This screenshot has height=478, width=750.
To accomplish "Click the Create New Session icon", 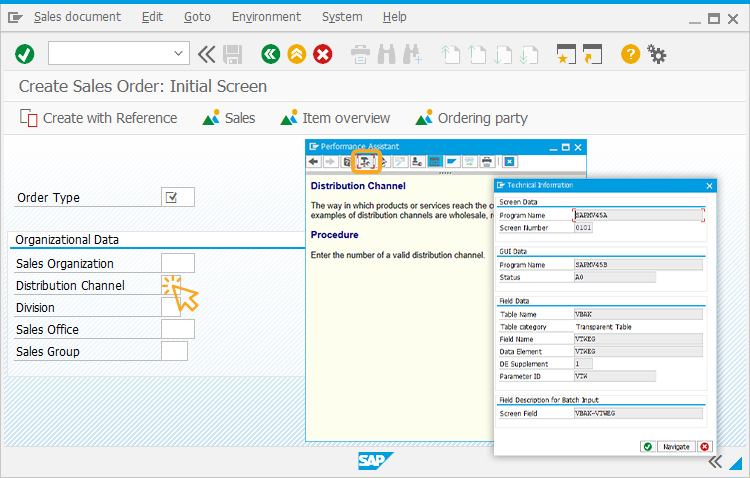I will [566, 54].
